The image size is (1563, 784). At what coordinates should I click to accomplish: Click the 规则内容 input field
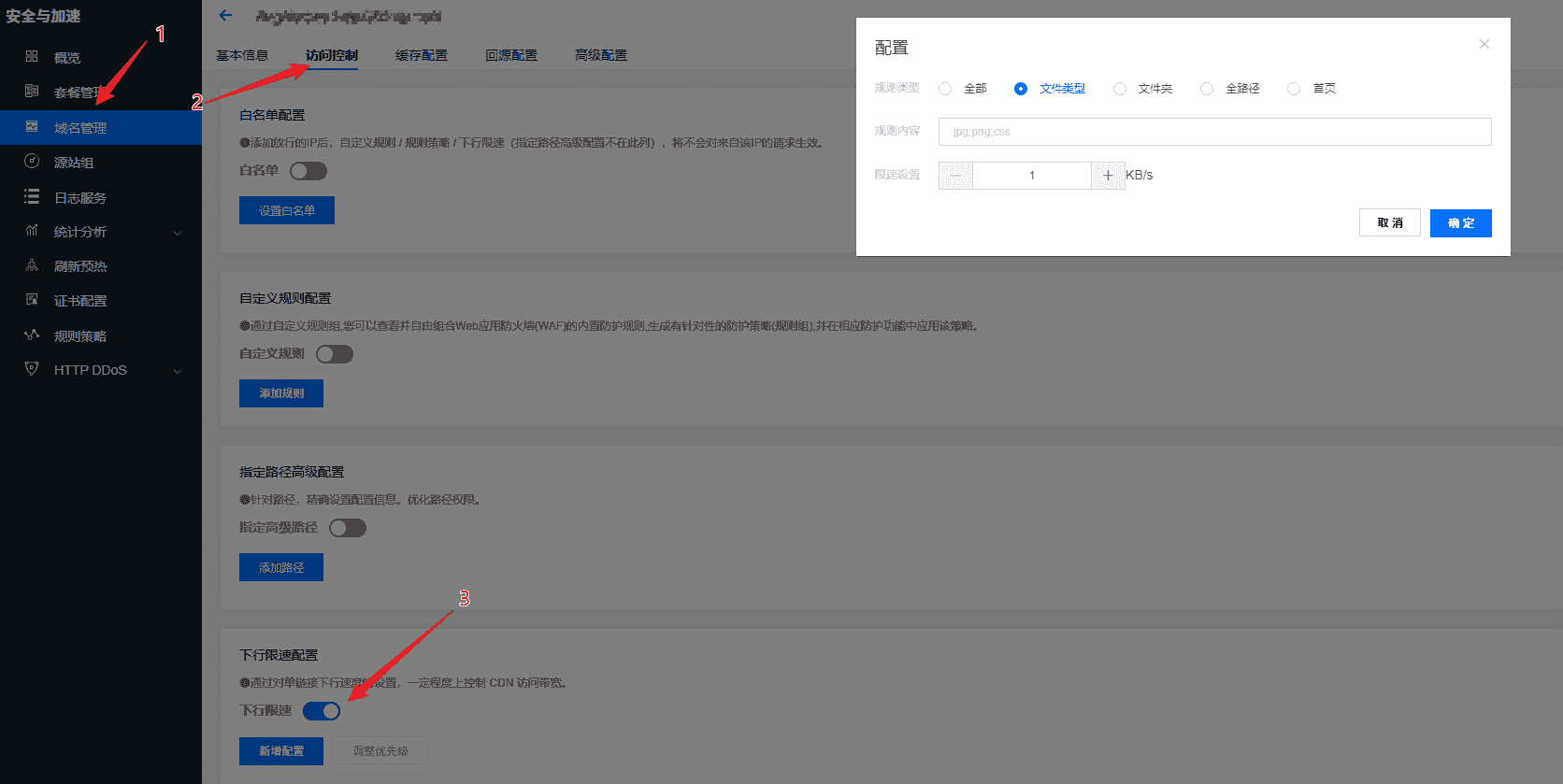click(x=1214, y=132)
